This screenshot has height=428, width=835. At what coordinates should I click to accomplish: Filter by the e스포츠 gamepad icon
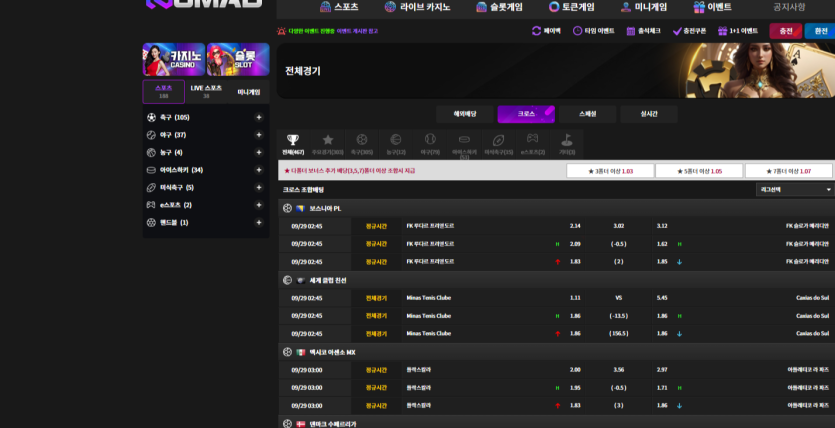coord(532,140)
